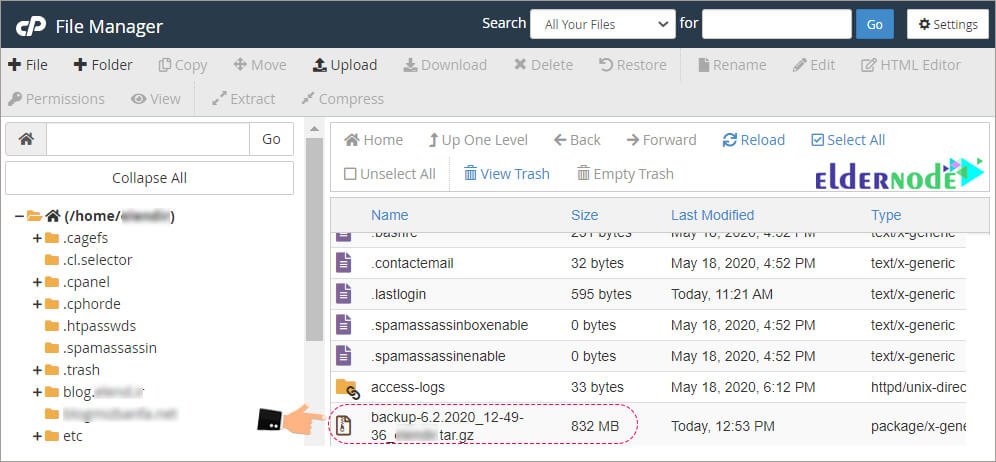The image size is (996, 462).
Task: Expand the .cagefs folder in the tree
Action: (37, 238)
